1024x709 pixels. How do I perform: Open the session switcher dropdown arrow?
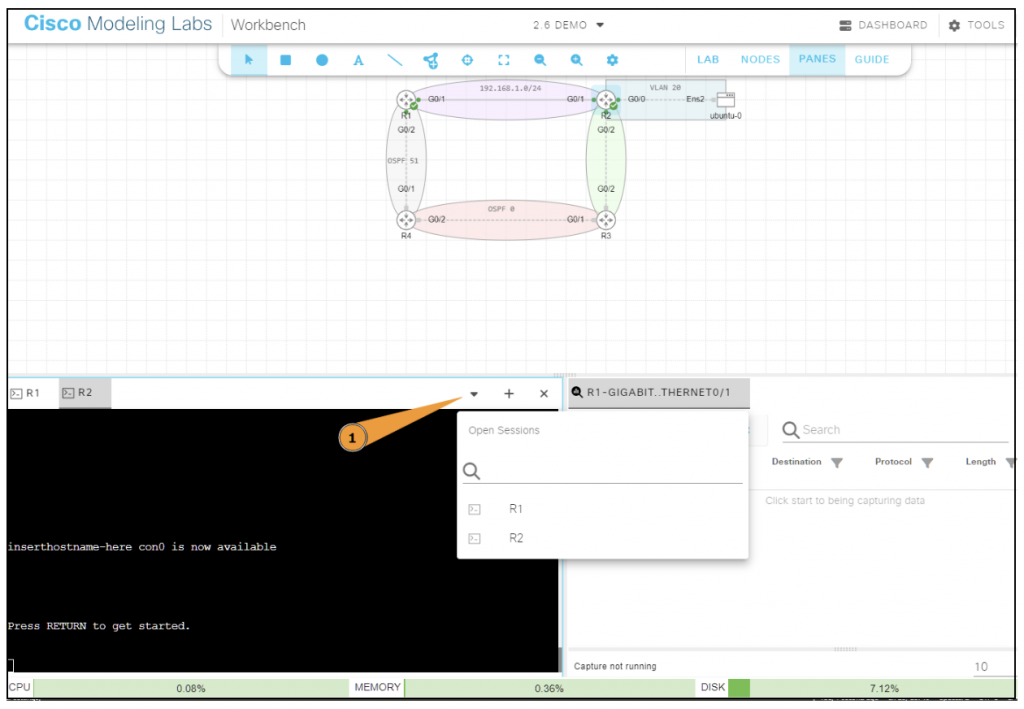(x=473, y=393)
